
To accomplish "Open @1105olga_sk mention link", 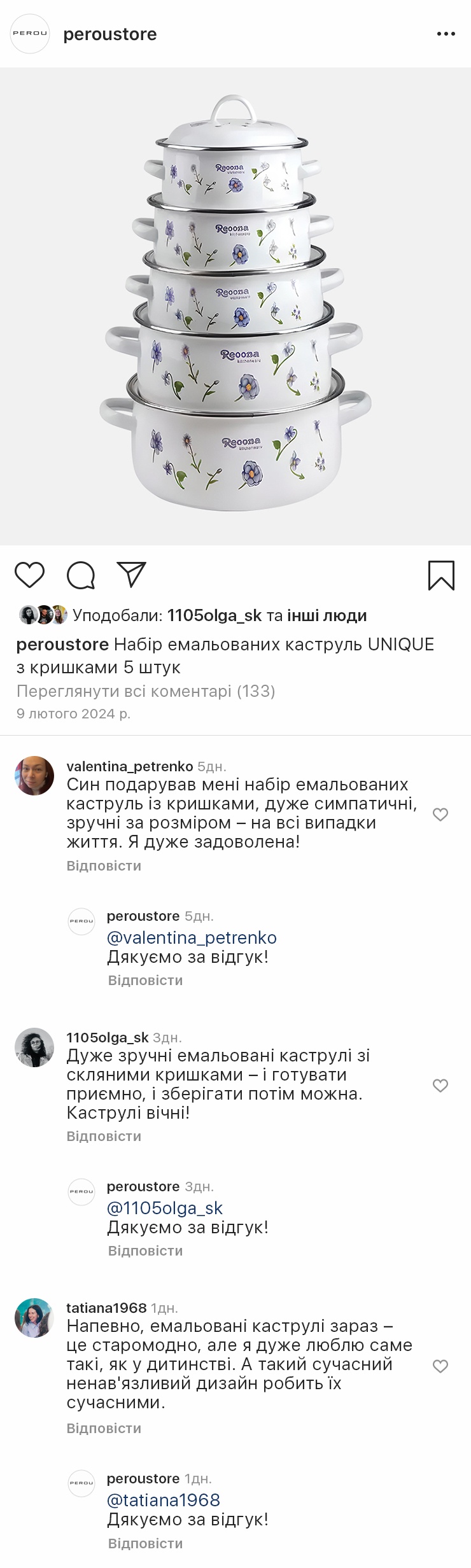I will pyautogui.click(x=165, y=1208).
